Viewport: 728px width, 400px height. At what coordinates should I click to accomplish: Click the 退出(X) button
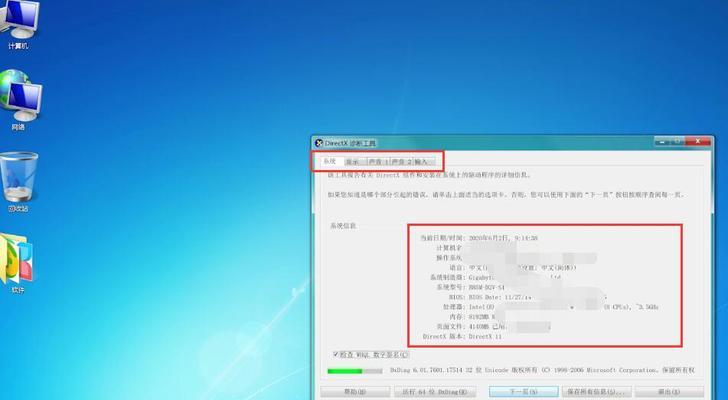point(669,392)
